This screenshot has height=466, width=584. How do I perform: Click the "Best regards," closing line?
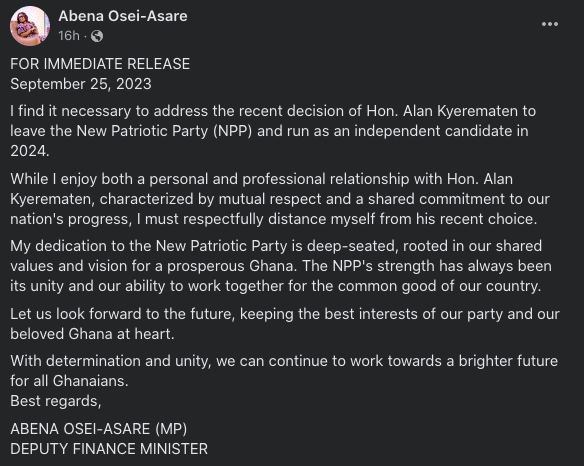[56, 401]
